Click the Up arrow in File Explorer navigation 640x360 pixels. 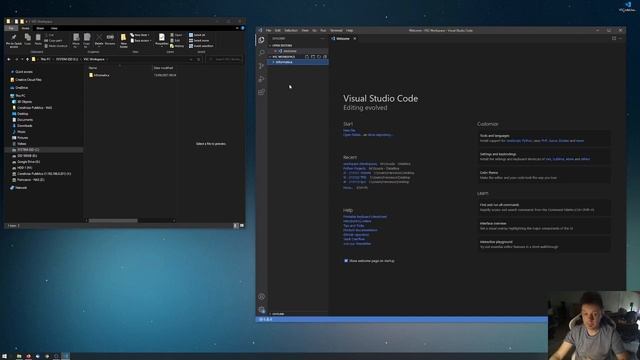click(27, 59)
